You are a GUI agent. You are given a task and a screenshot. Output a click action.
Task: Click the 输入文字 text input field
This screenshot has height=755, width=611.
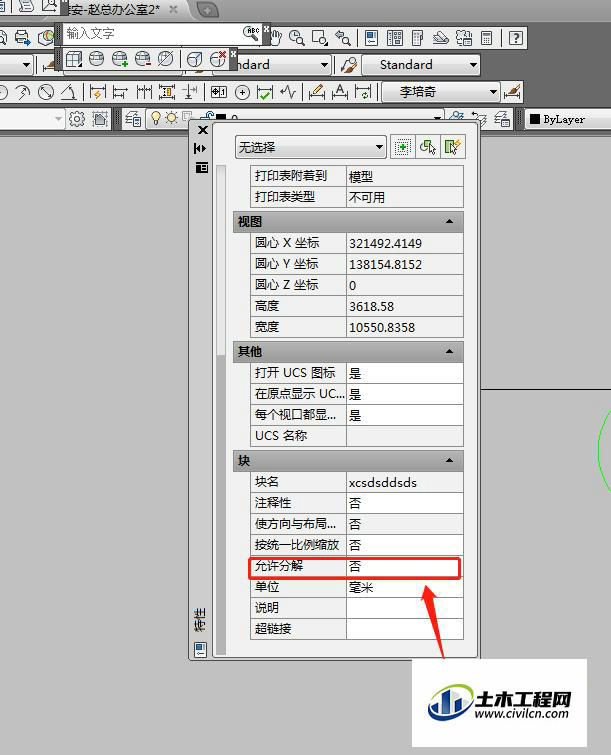coord(152,33)
